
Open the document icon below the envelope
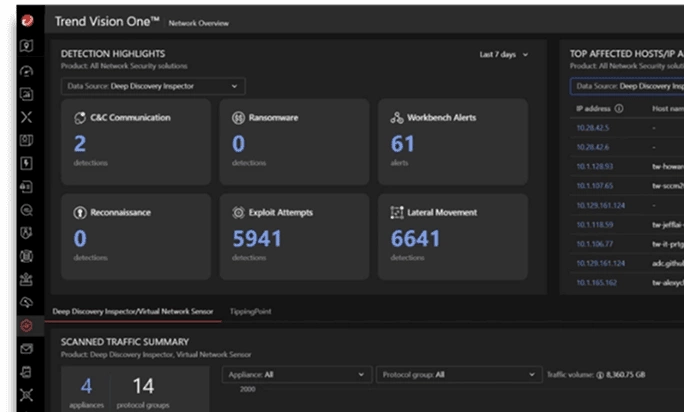pos(27,372)
